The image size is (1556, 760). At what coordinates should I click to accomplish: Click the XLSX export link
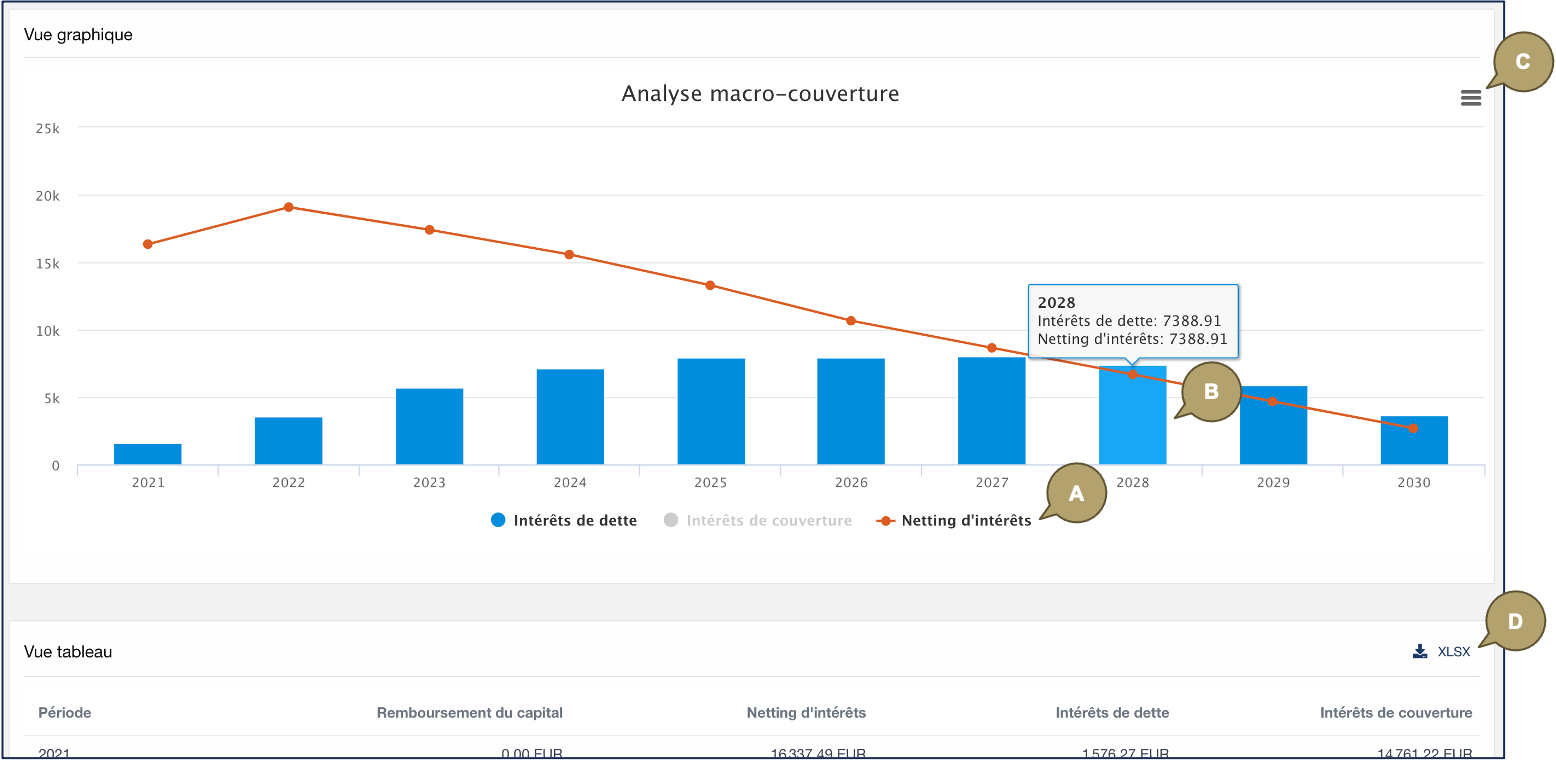point(1453,652)
